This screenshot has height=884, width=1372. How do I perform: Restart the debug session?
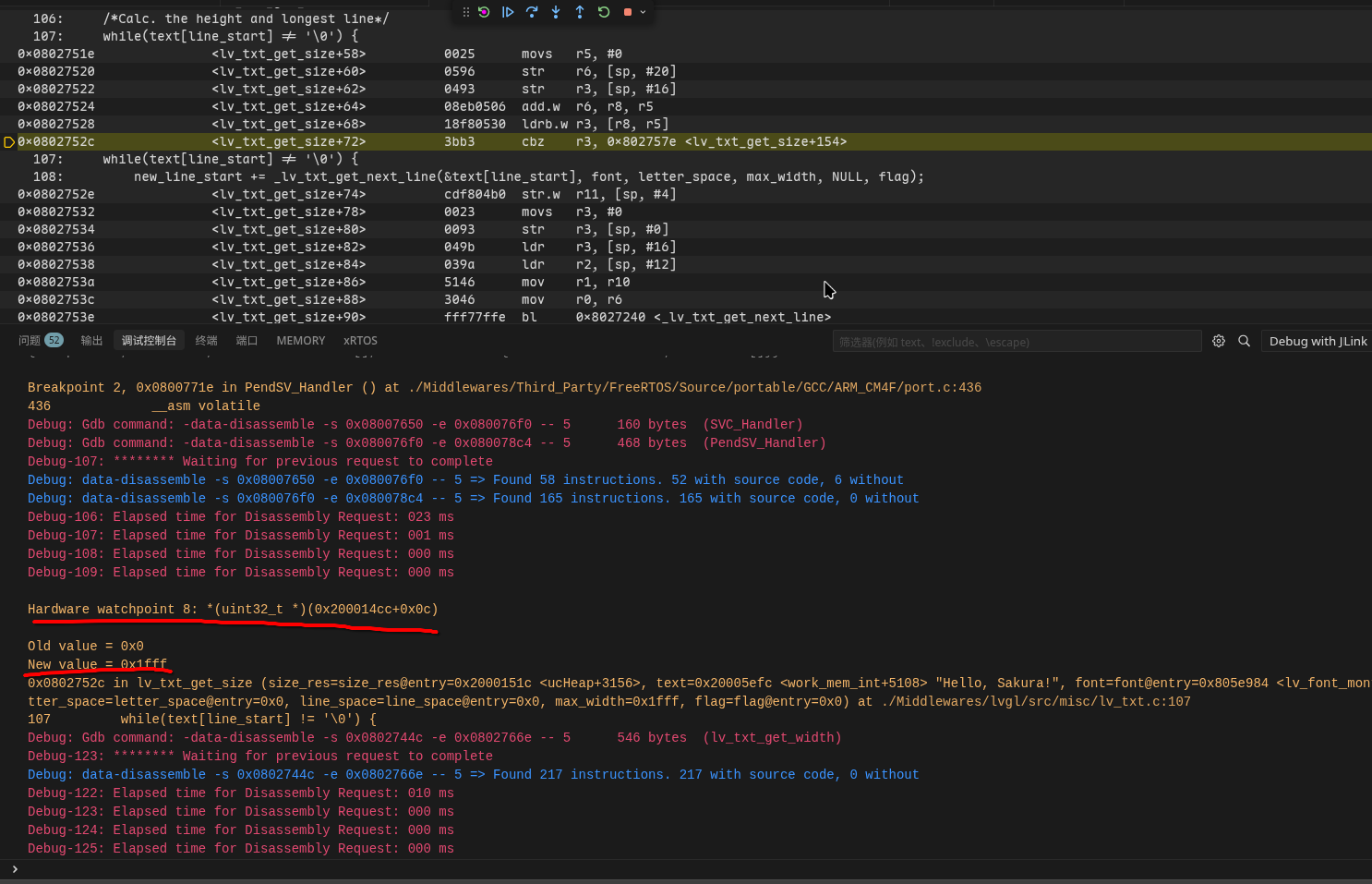click(604, 12)
